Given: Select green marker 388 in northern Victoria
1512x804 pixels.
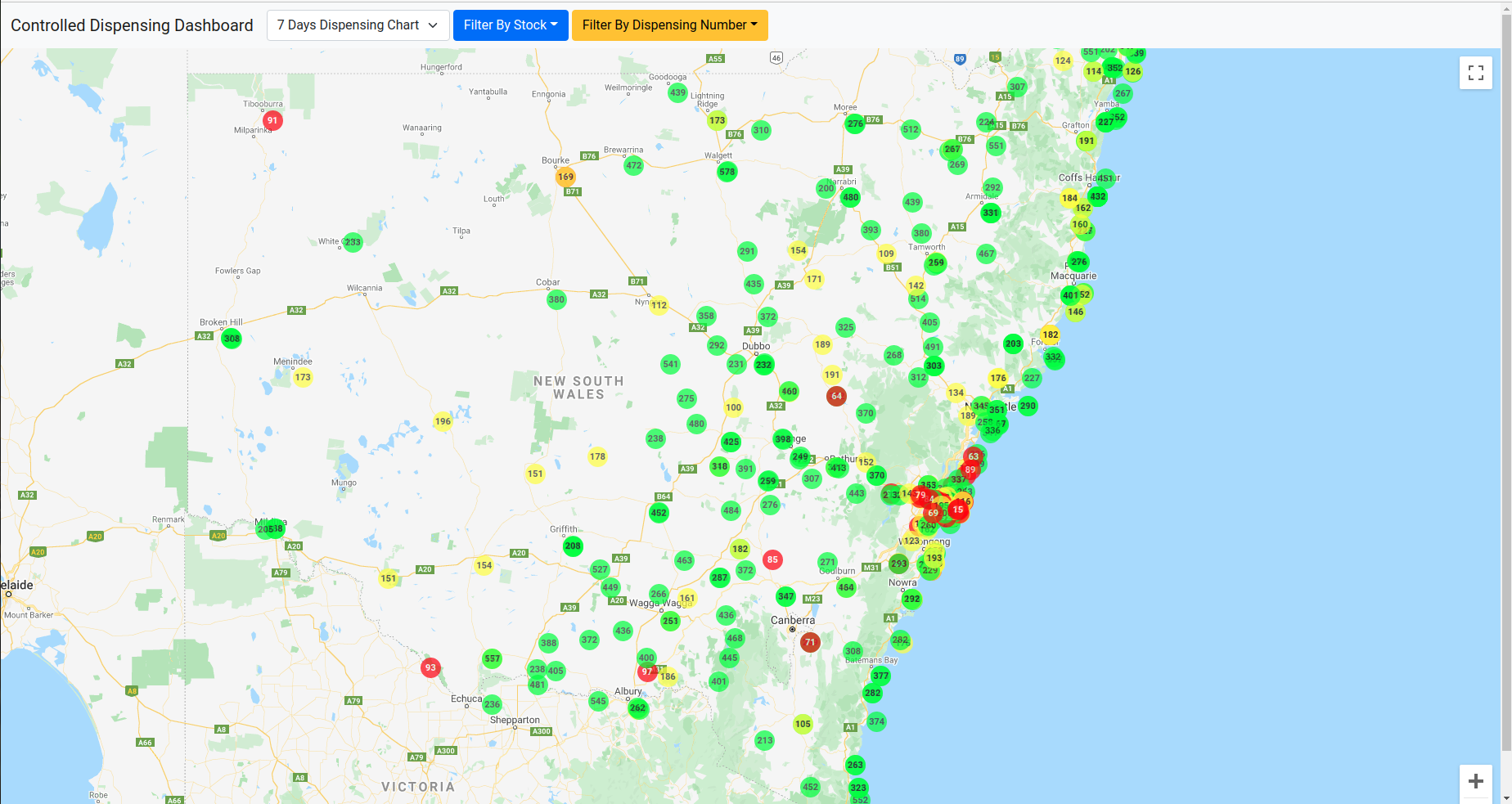Looking at the screenshot, I should [548, 643].
